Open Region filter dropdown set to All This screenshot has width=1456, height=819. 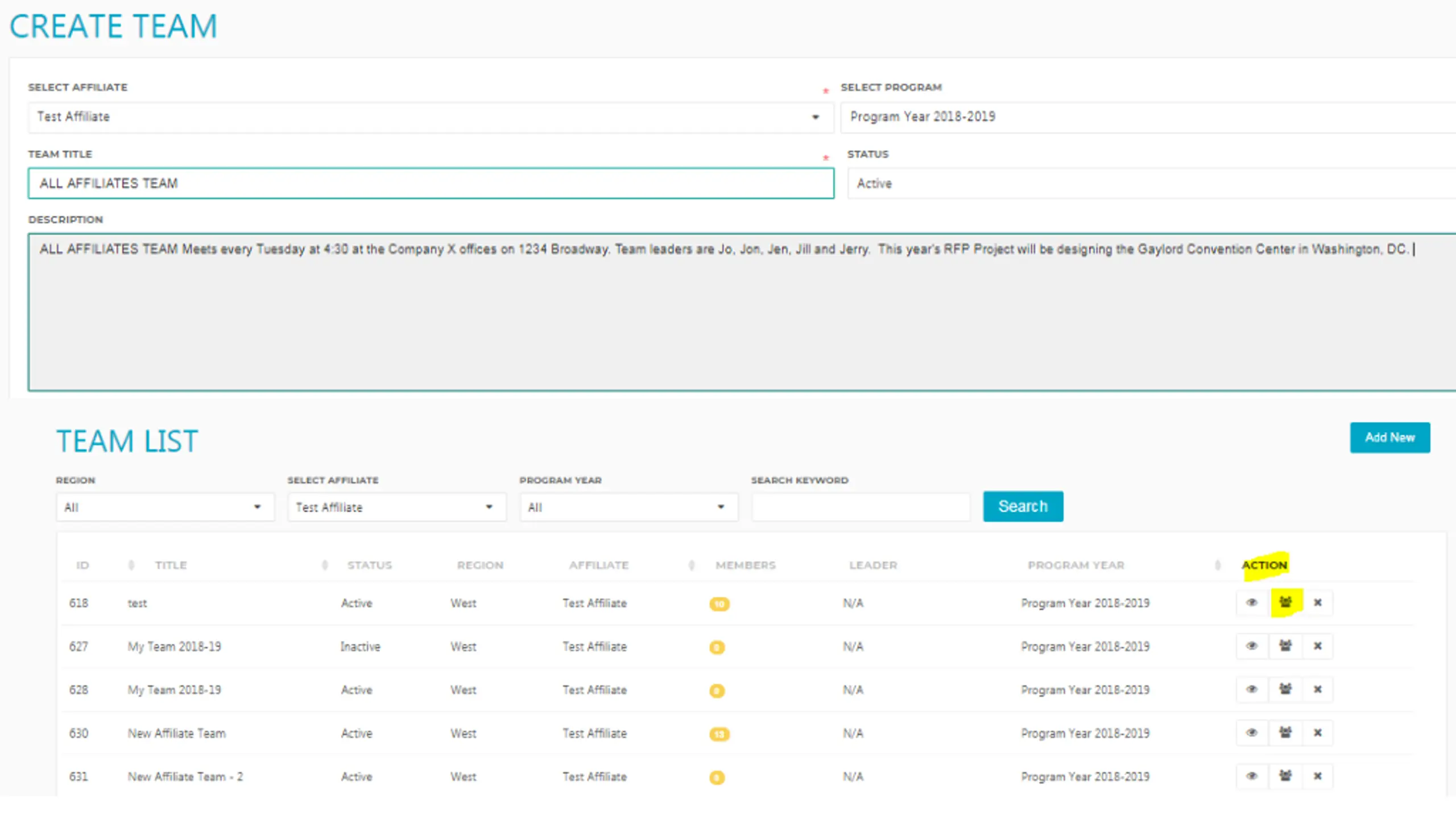click(x=165, y=507)
